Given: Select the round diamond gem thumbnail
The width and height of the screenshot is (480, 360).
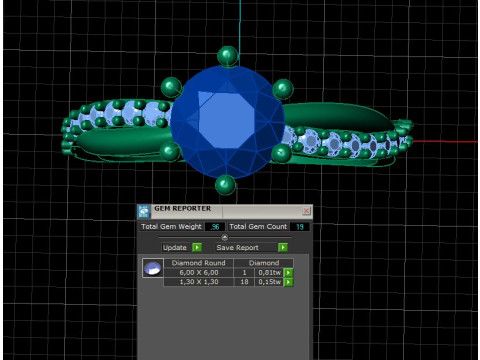Looking at the screenshot, I should click(x=153, y=268).
